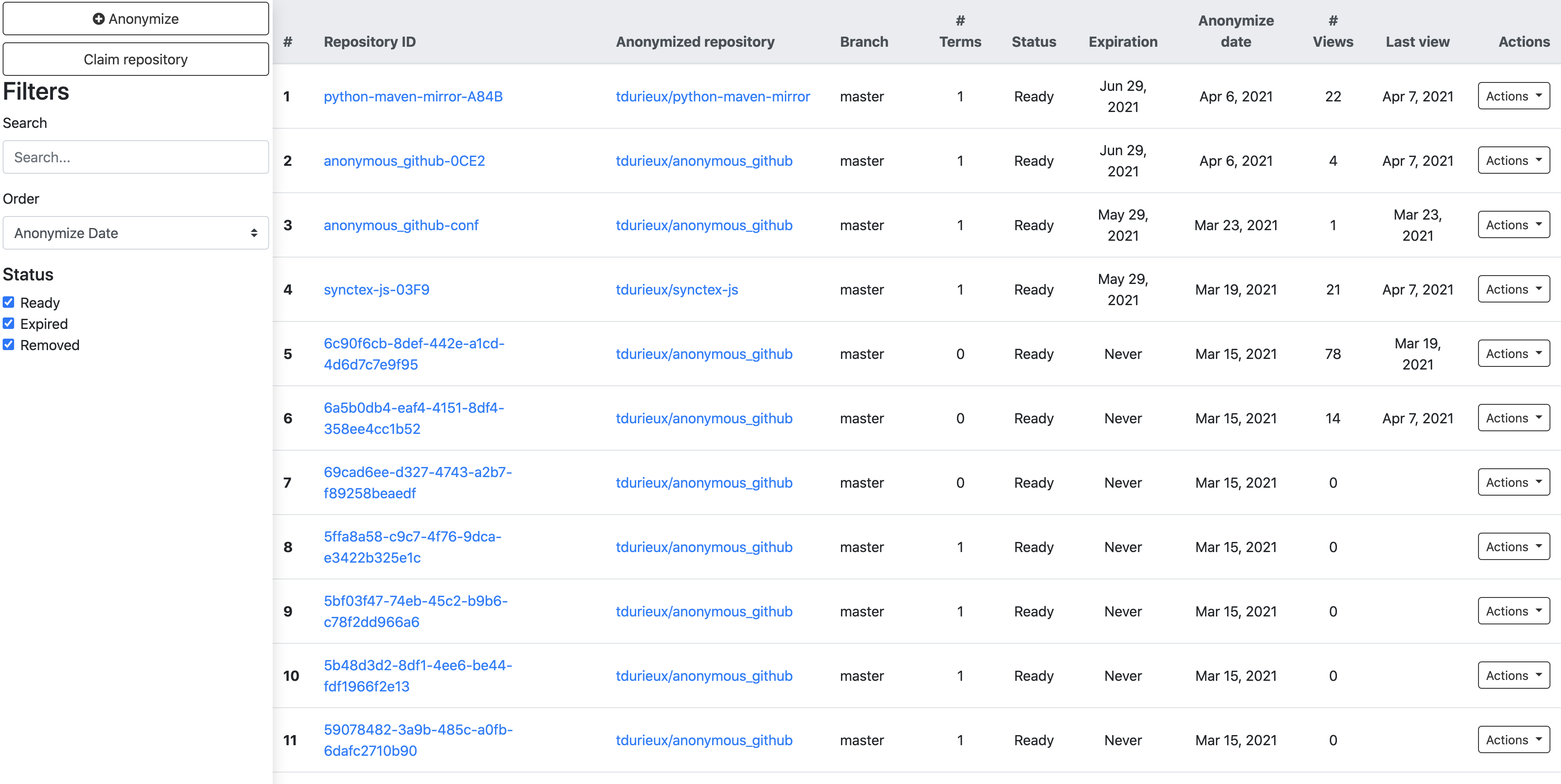Open the Anonymize Date order dropdown

136,233
